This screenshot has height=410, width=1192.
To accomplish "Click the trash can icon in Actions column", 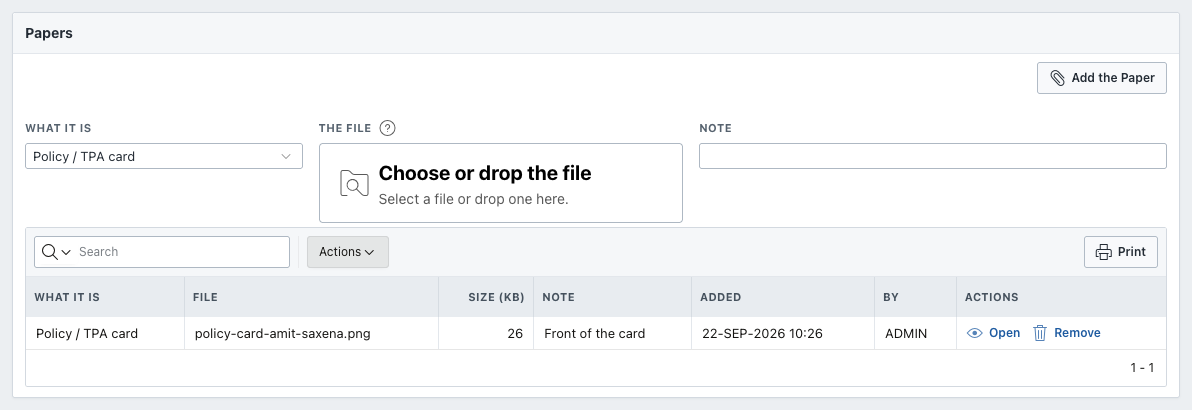I will (1040, 333).
